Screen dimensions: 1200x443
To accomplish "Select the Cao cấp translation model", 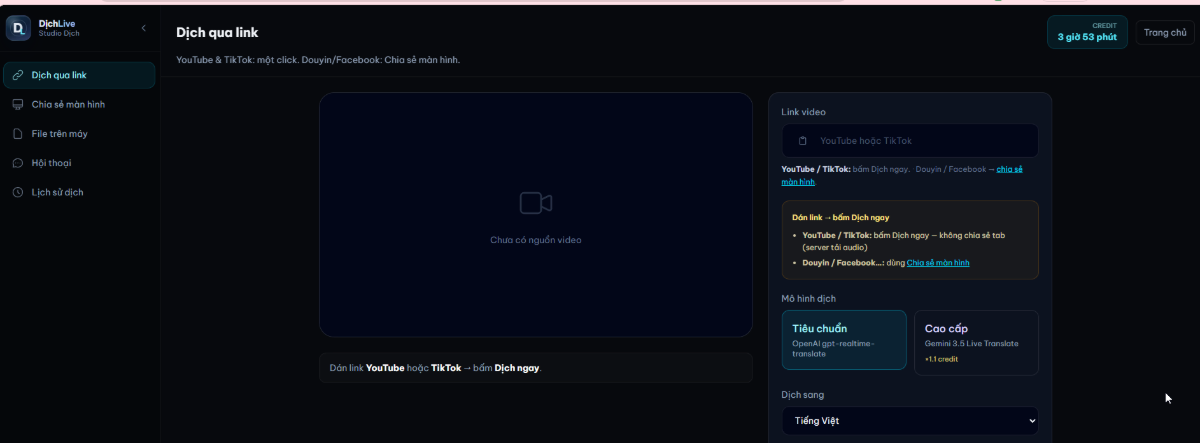I will coord(976,342).
